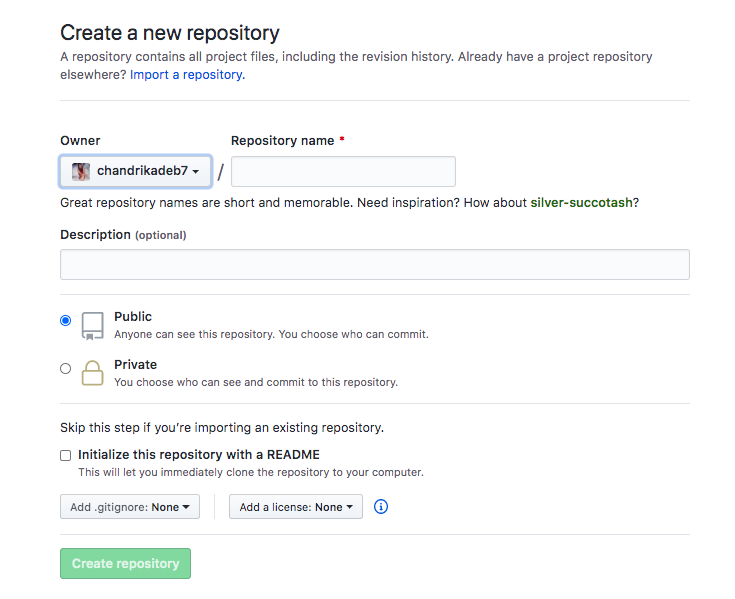735x599 pixels.
Task: Enable the Initialize with README checkbox
Action: 66,455
